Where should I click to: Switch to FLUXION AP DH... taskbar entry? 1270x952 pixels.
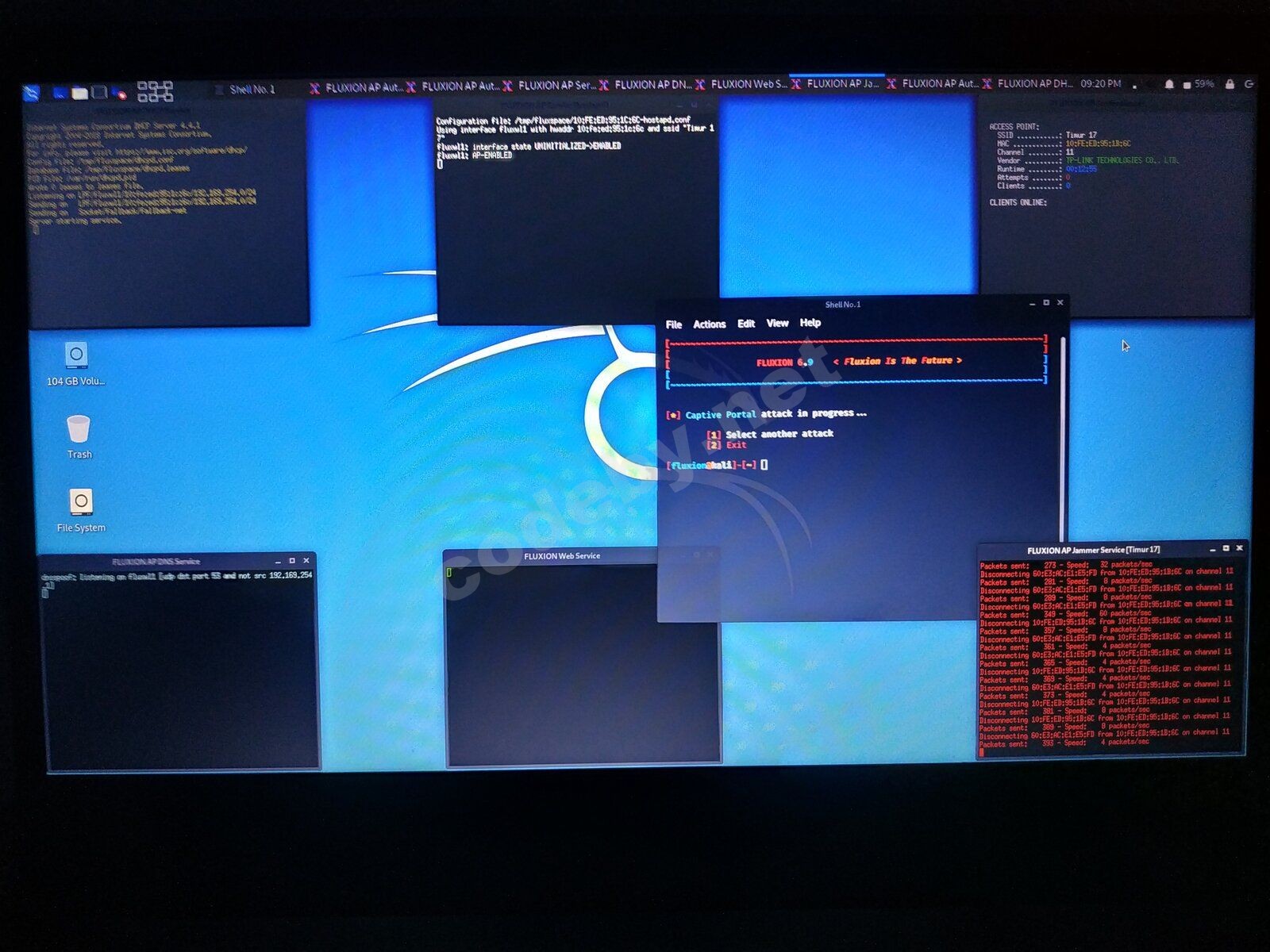pyautogui.click(x=1028, y=83)
